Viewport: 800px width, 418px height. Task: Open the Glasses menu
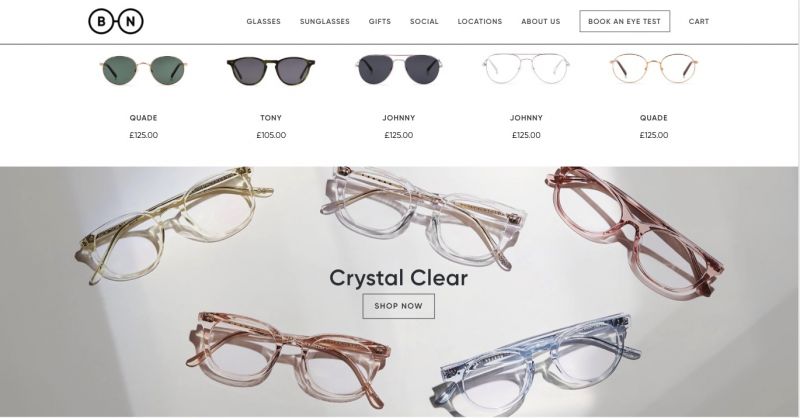[x=263, y=21]
